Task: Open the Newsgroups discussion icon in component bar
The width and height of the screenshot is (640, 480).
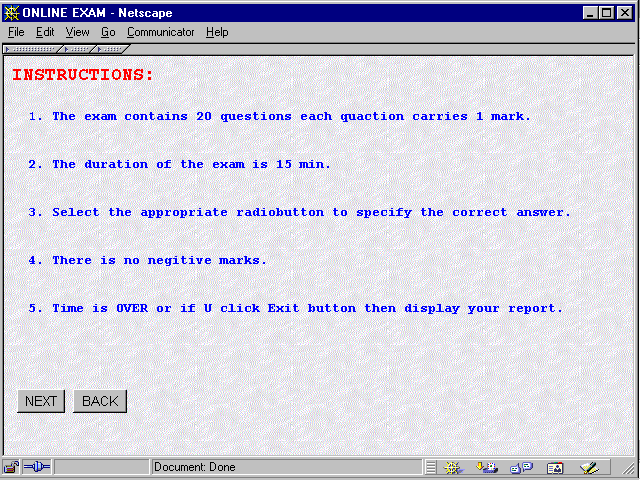Action: pyautogui.click(x=521, y=467)
